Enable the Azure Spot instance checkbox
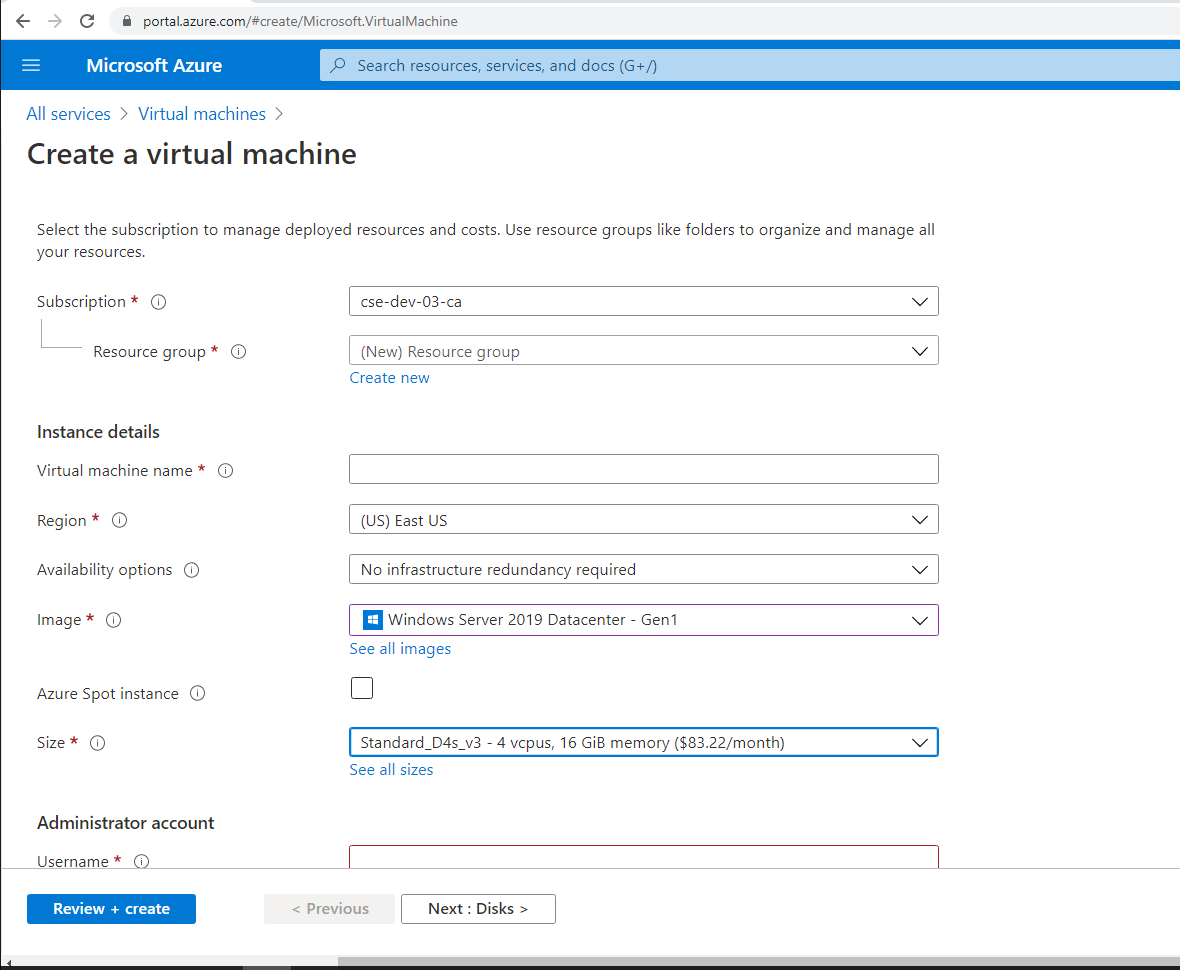 tap(361, 688)
